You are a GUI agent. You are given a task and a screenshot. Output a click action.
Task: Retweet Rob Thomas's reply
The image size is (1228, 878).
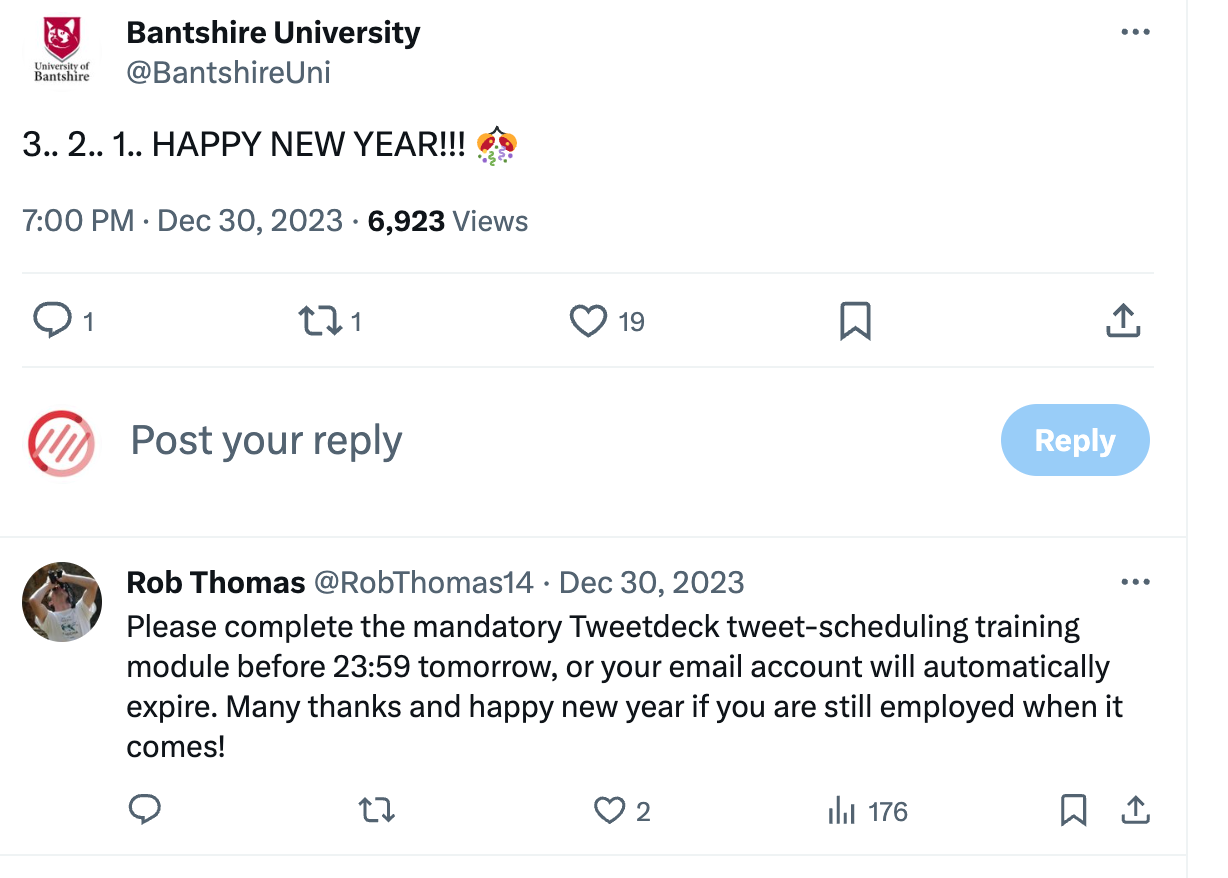(376, 811)
